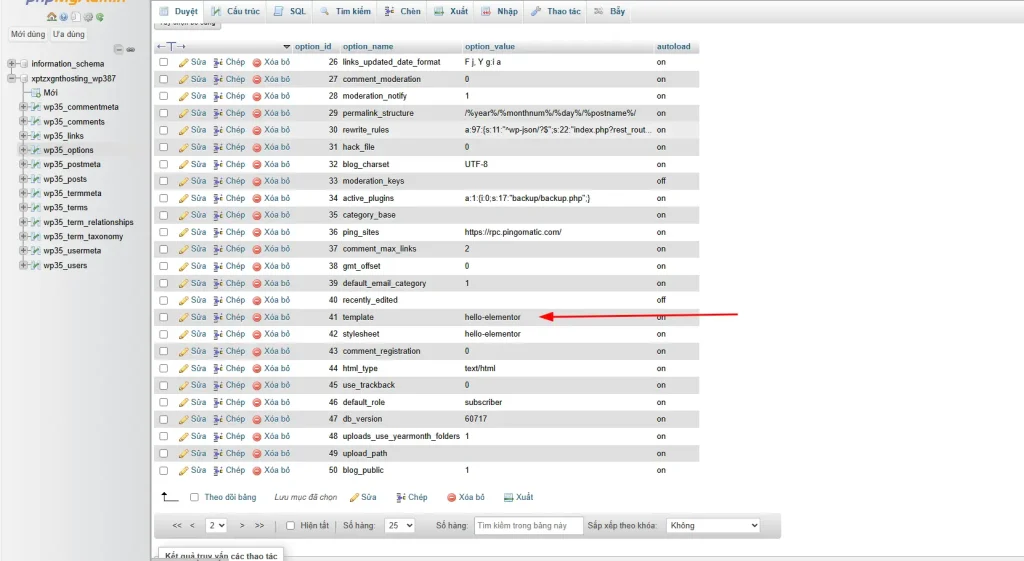The width and height of the screenshot is (1024, 561).
Task: Check the box for links_updated_date_format row
Action: [x=164, y=62]
